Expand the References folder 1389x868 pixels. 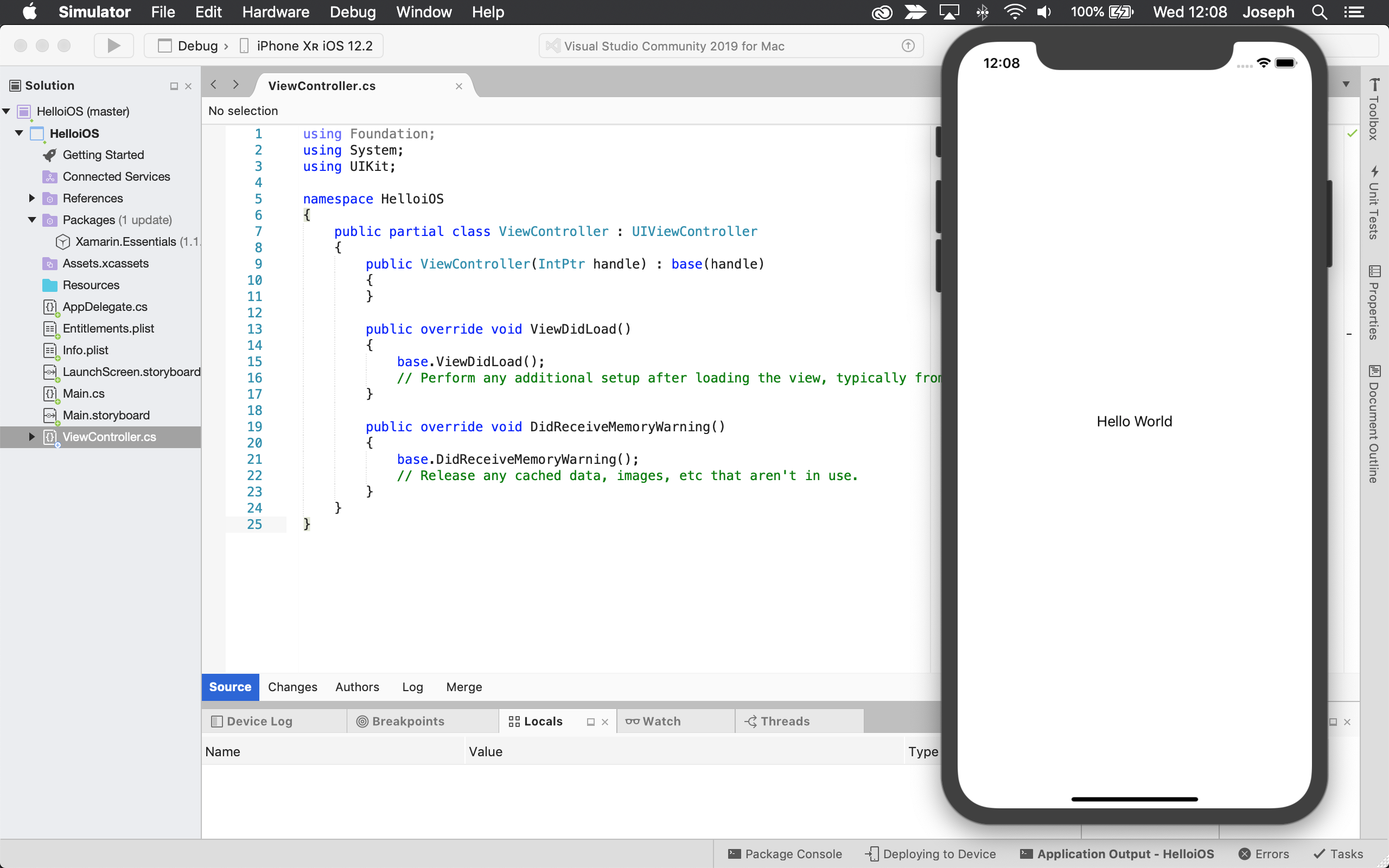pyautogui.click(x=31, y=198)
